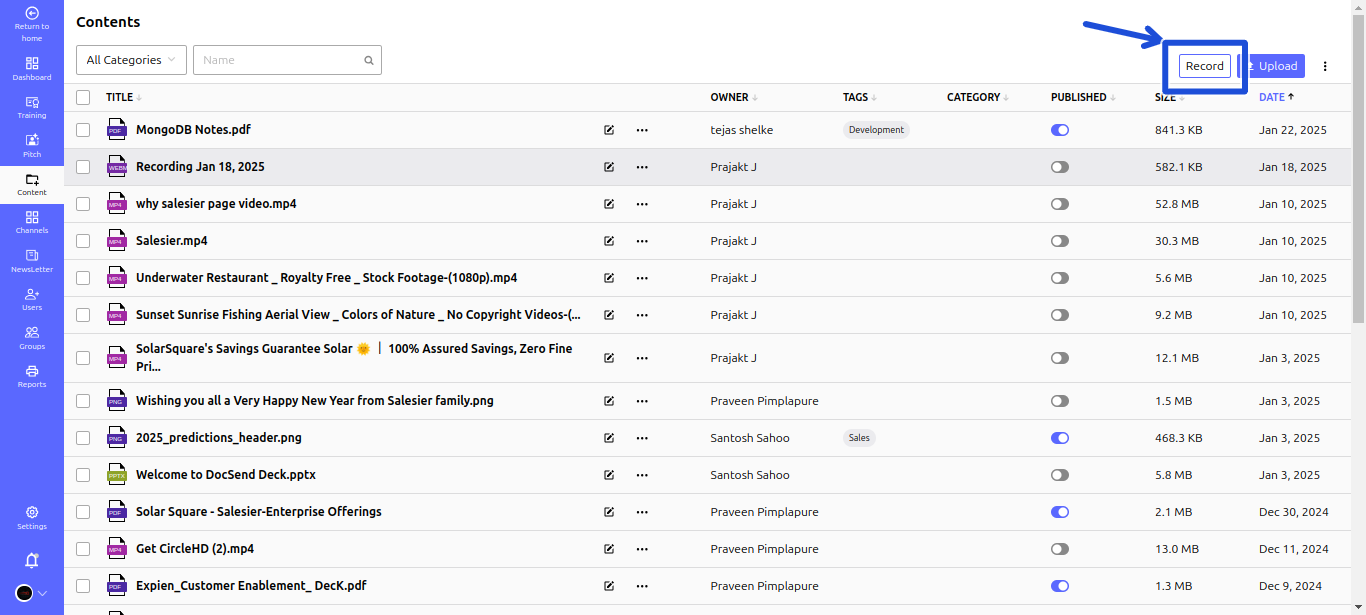Image resolution: width=1366 pixels, height=615 pixels.
Task: Unpublish MongoDB Notes.pdf with its toggle
Action: click(1060, 130)
